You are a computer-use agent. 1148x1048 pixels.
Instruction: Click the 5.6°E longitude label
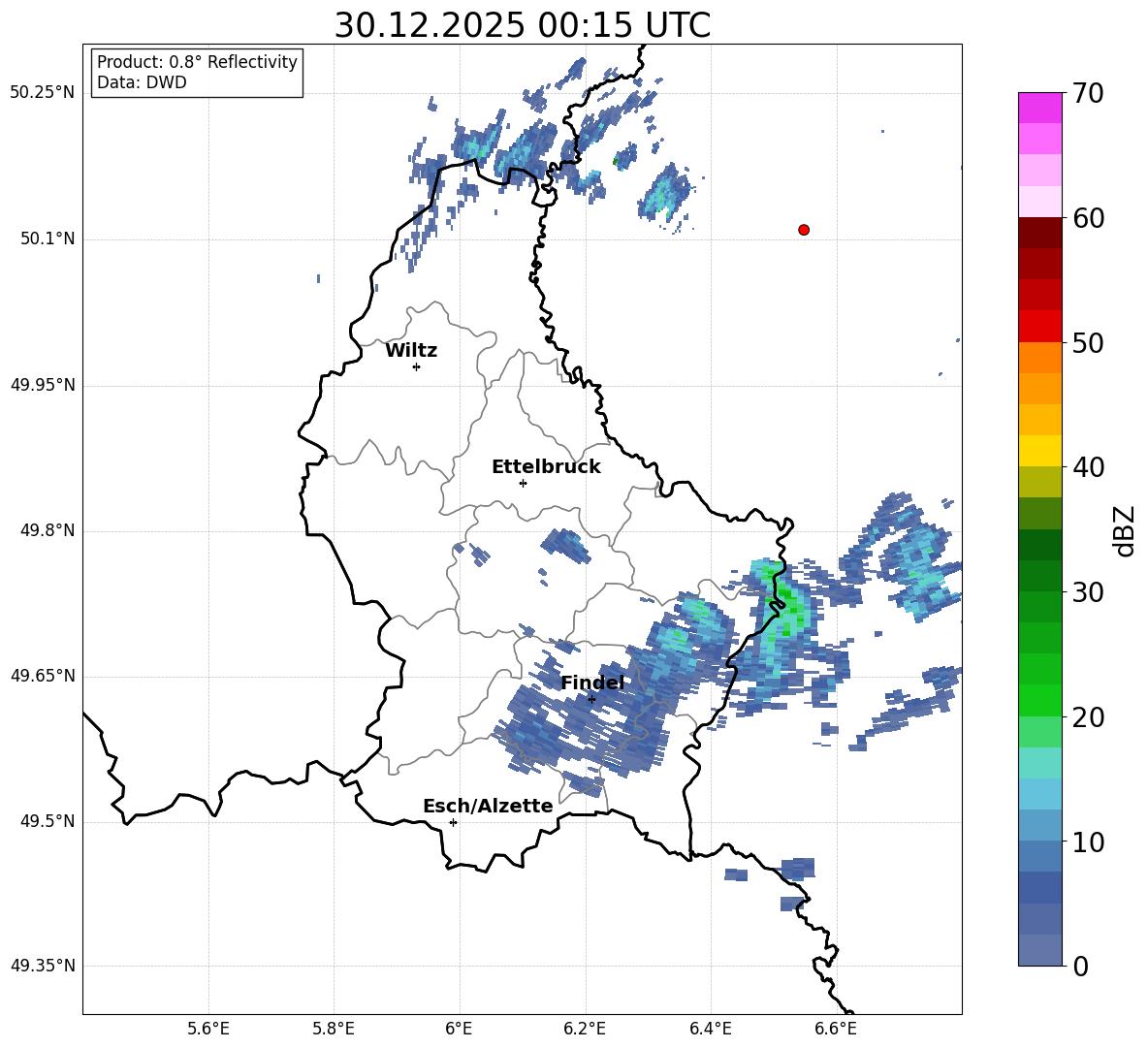tap(207, 1029)
